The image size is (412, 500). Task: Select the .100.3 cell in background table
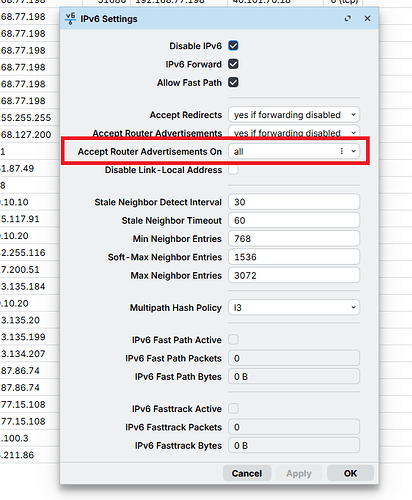pos(14,438)
